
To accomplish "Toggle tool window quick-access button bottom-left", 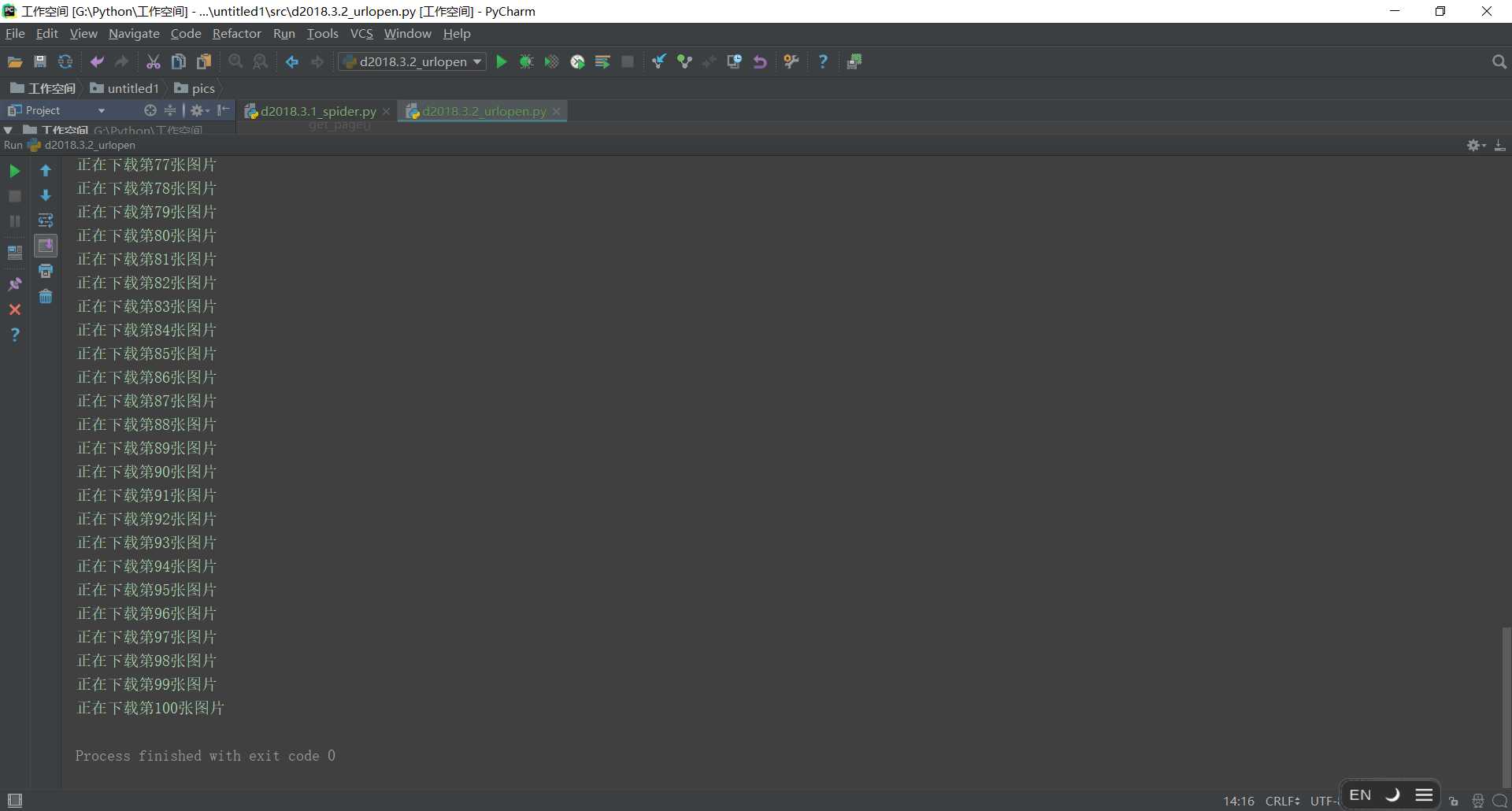I will [x=15, y=800].
